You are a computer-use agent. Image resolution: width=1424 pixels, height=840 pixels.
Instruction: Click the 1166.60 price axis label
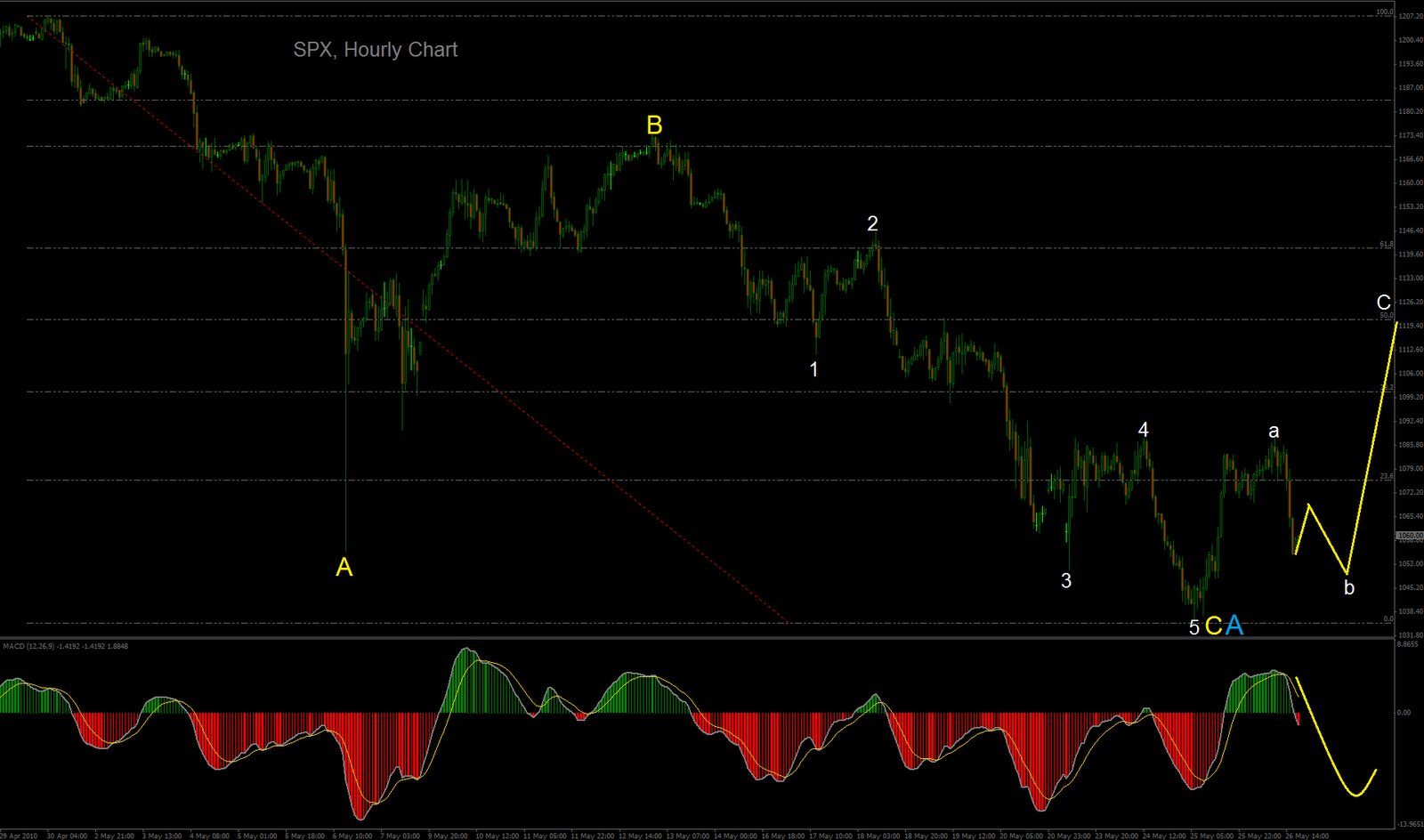[x=1411, y=159]
